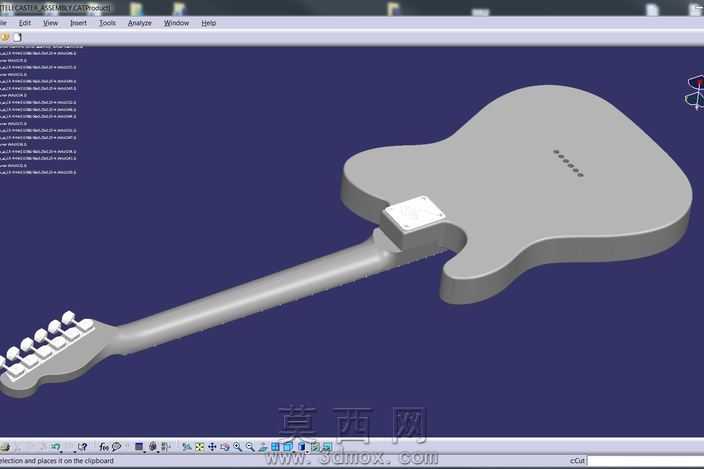This screenshot has width=704, height=469.
Task: Open the Analyze menu
Action: click(140, 23)
